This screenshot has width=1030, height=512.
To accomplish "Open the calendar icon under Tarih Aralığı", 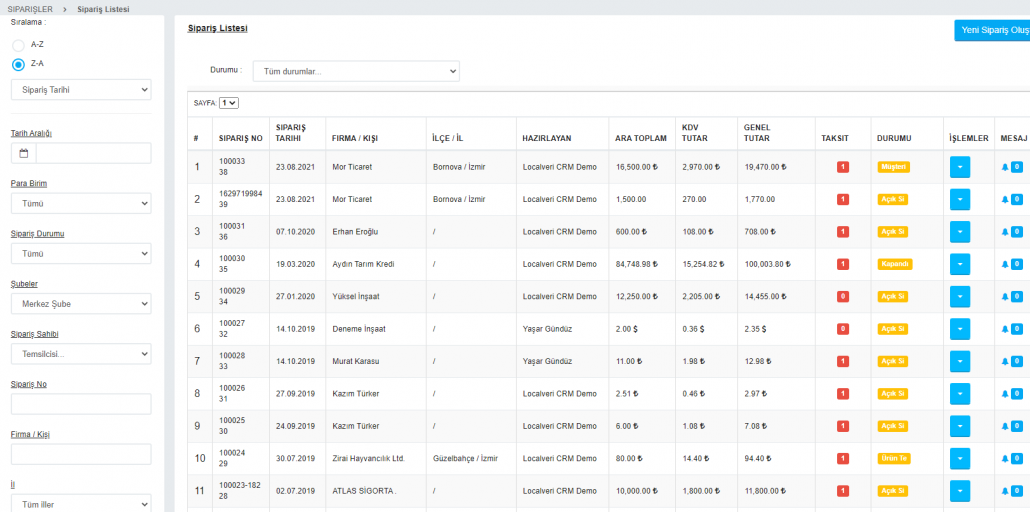I will click(x=24, y=153).
